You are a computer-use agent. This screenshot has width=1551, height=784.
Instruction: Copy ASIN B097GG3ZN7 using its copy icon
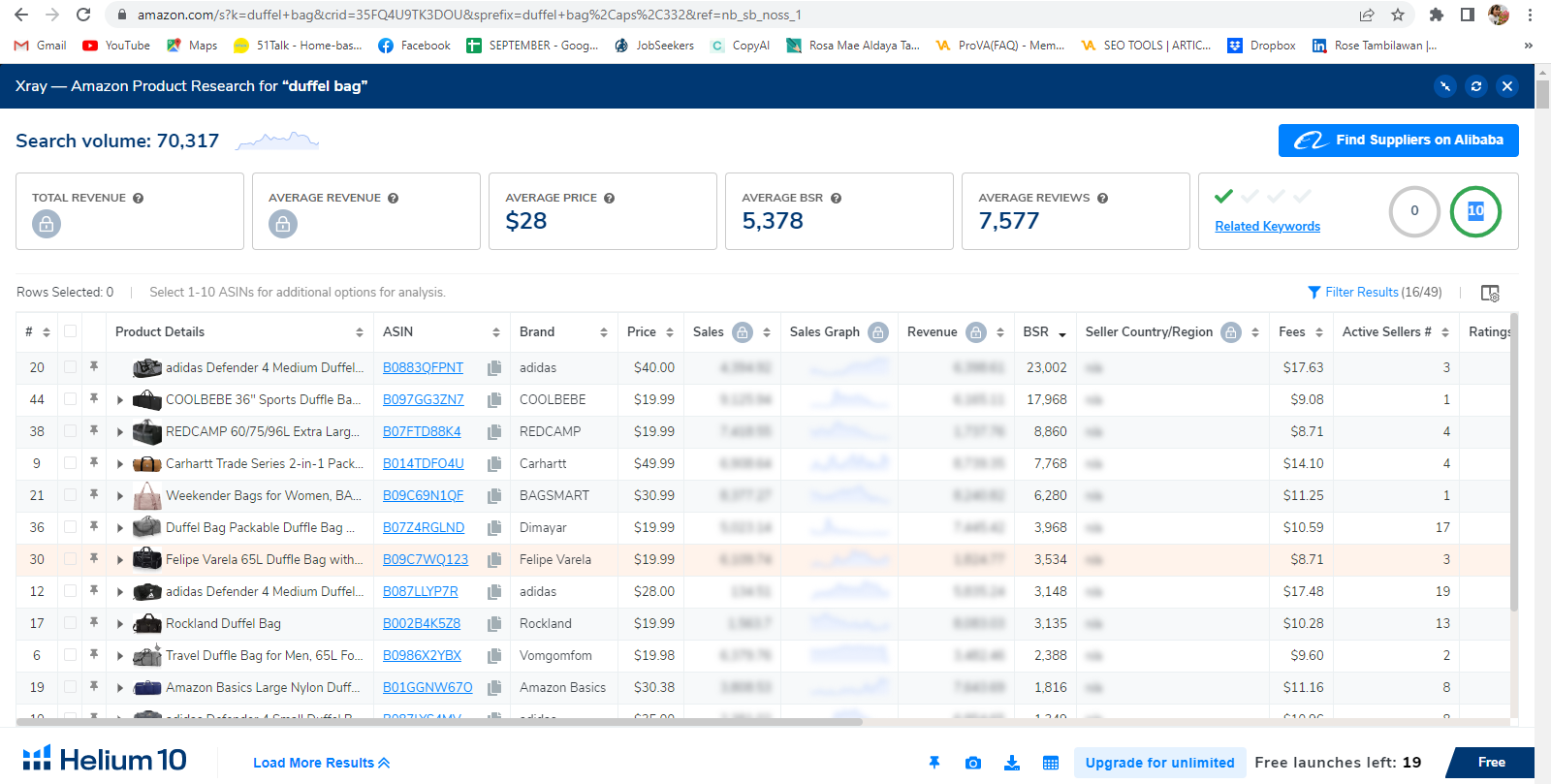coord(494,400)
